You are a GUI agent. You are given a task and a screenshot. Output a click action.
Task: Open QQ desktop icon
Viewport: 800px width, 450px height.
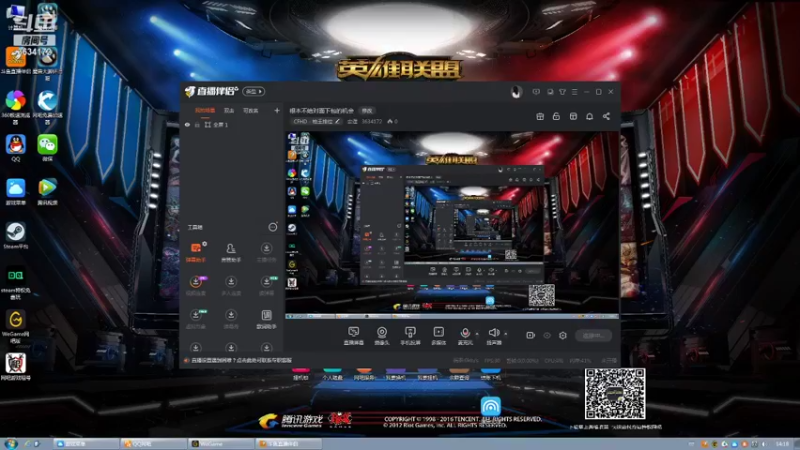(x=16, y=148)
